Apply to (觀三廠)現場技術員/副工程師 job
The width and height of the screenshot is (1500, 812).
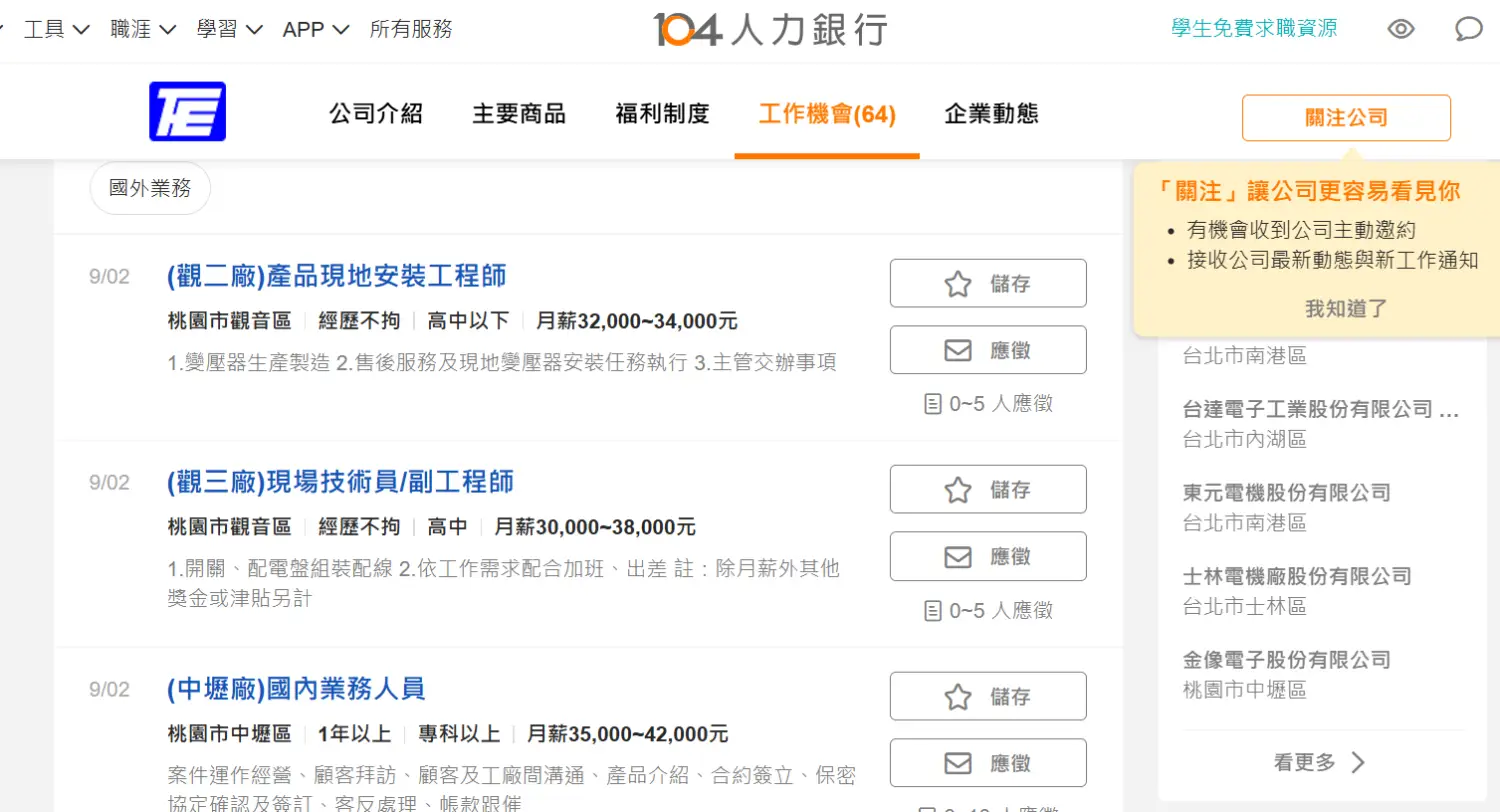pos(988,556)
